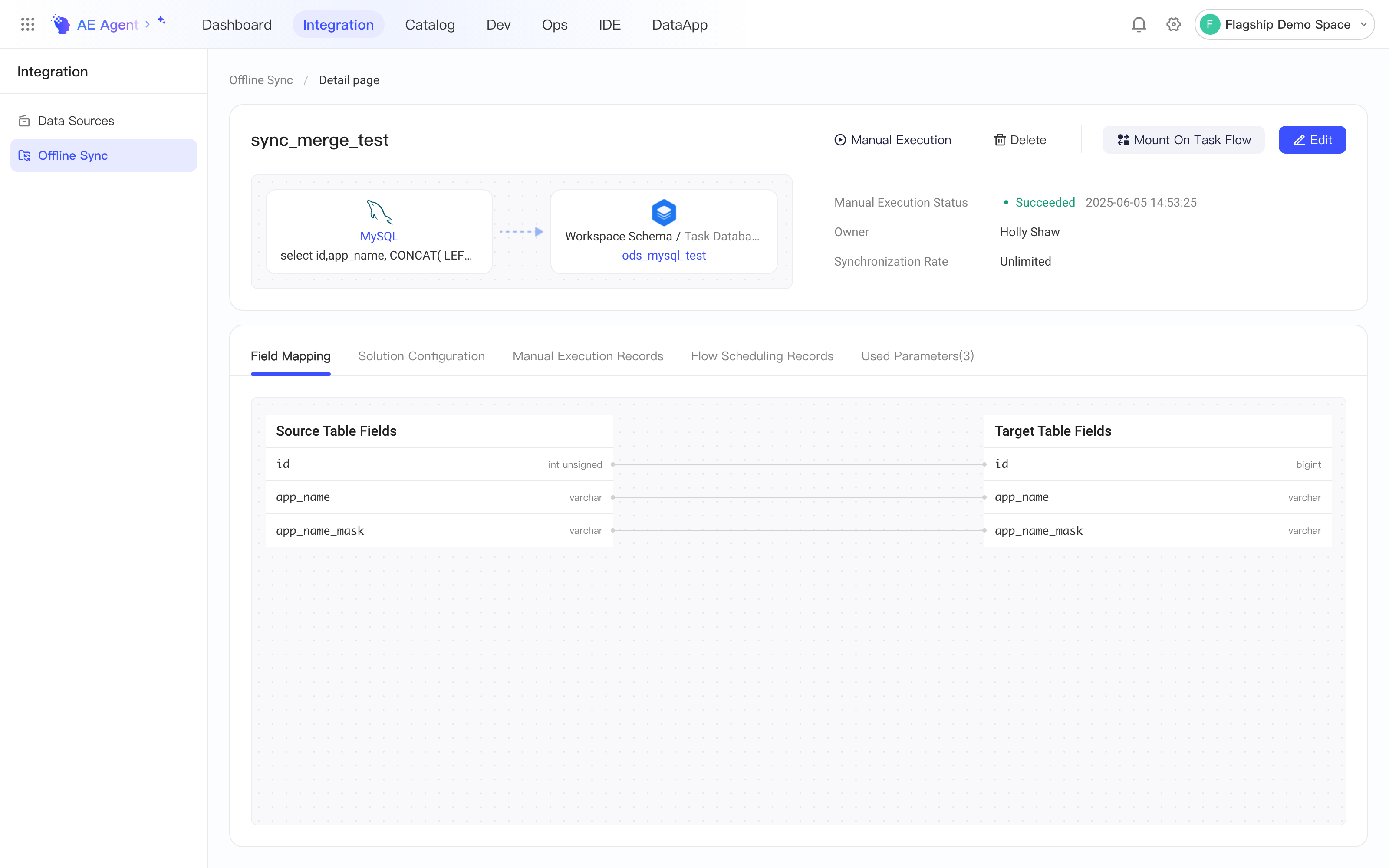Click the MySQL dolphin icon
The image size is (1389, 868).
click(x=379, y=212)
